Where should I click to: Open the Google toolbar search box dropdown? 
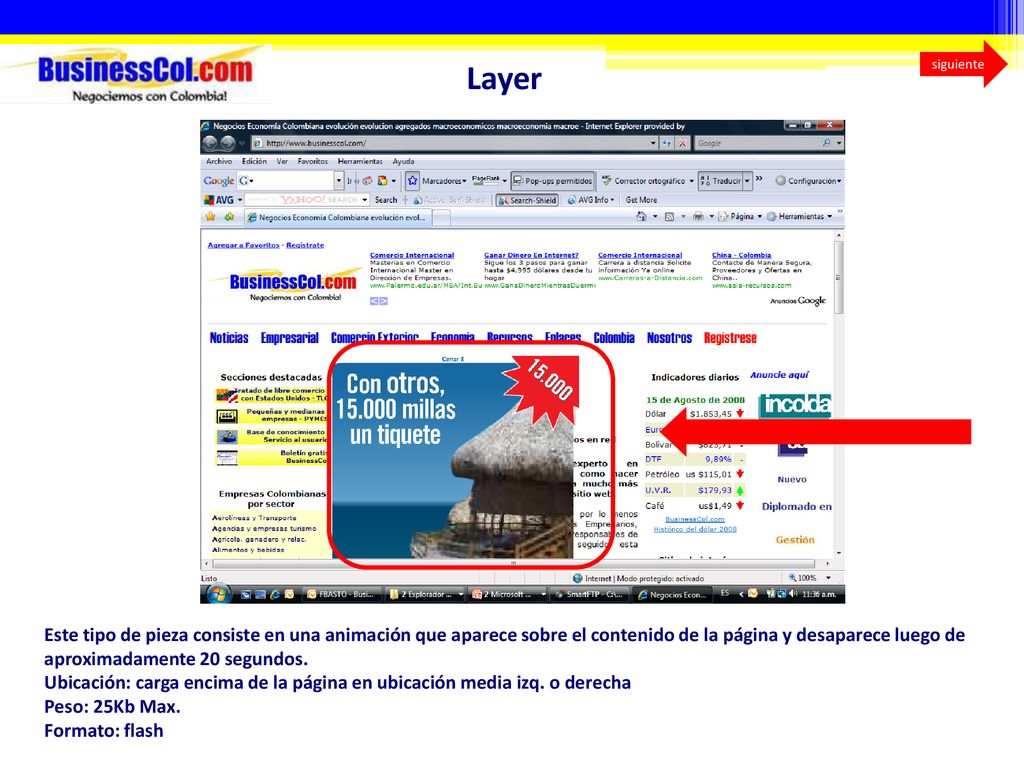(x=338, y=181)
